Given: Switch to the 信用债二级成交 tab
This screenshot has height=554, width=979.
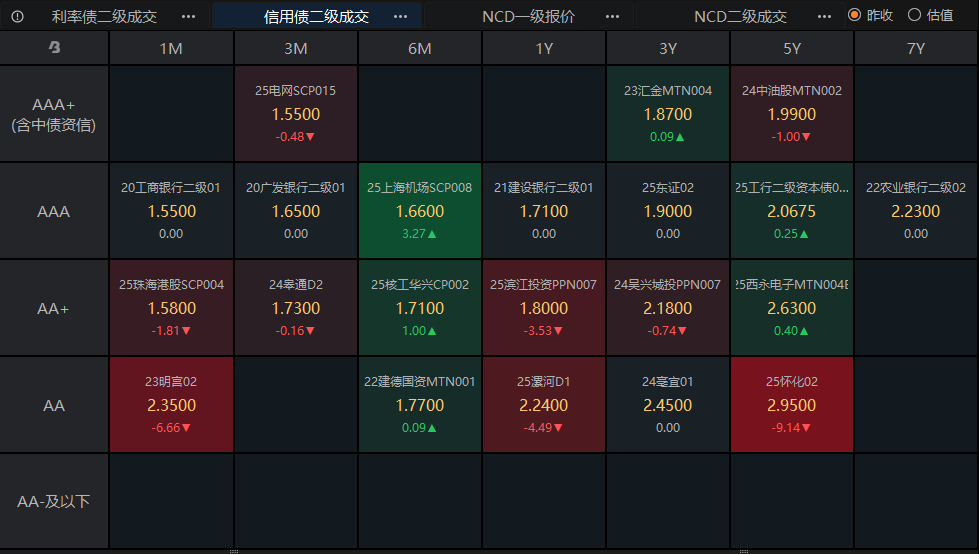Looking at the screenshot, I should pos(316,16).
